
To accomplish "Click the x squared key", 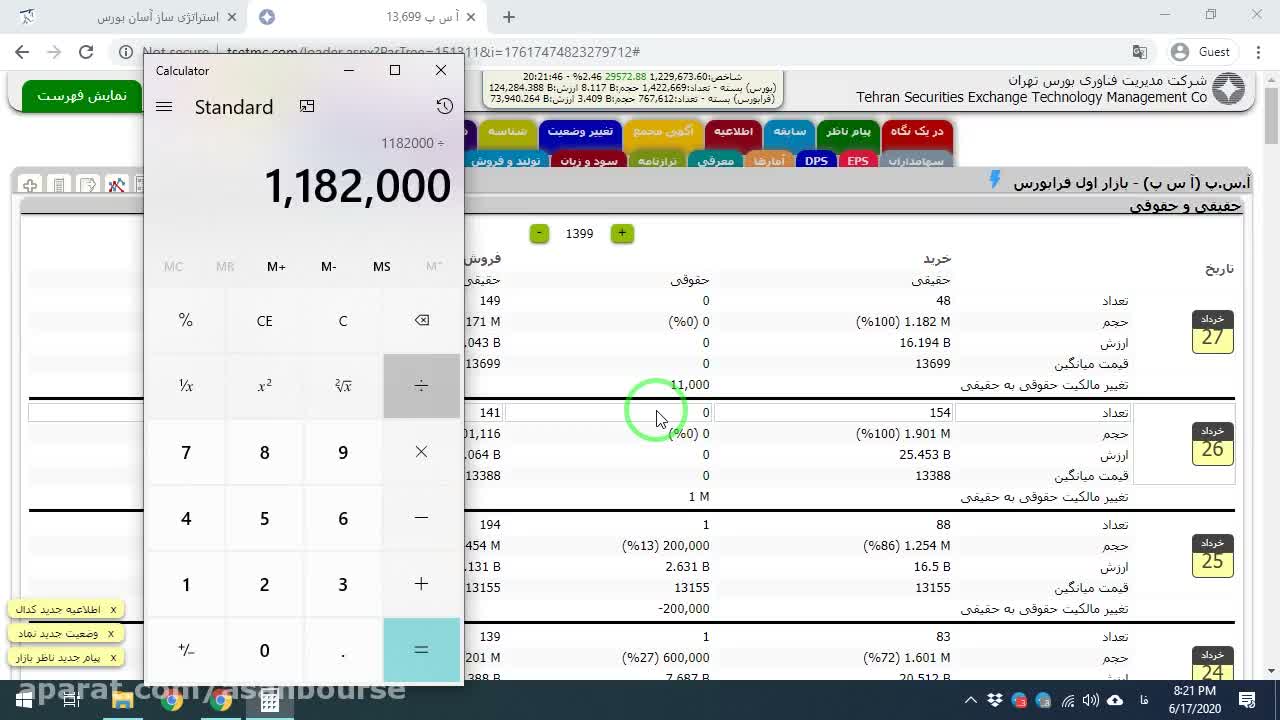I will click(264, 386).
